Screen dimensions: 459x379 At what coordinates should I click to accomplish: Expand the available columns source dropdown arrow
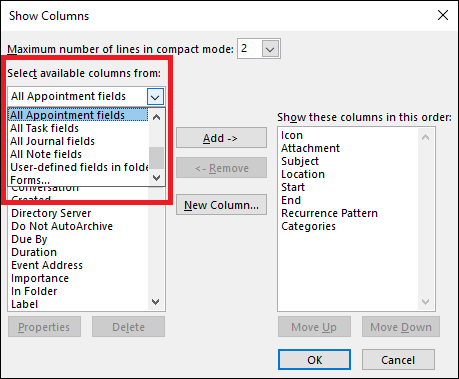(155, 97)
